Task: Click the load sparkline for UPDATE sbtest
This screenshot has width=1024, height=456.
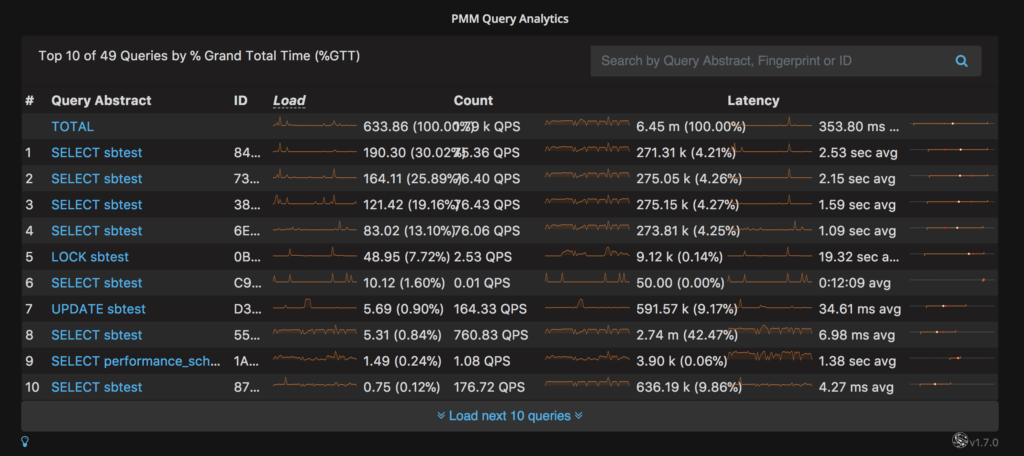Action: 315,307
